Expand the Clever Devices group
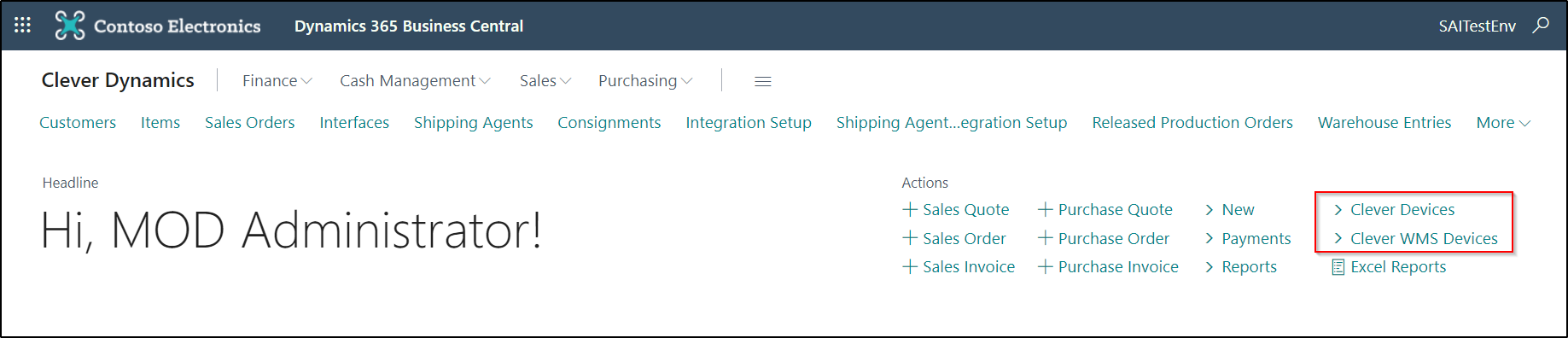This screenshot has width=1568, height=338. click(x=1394, y=210)
